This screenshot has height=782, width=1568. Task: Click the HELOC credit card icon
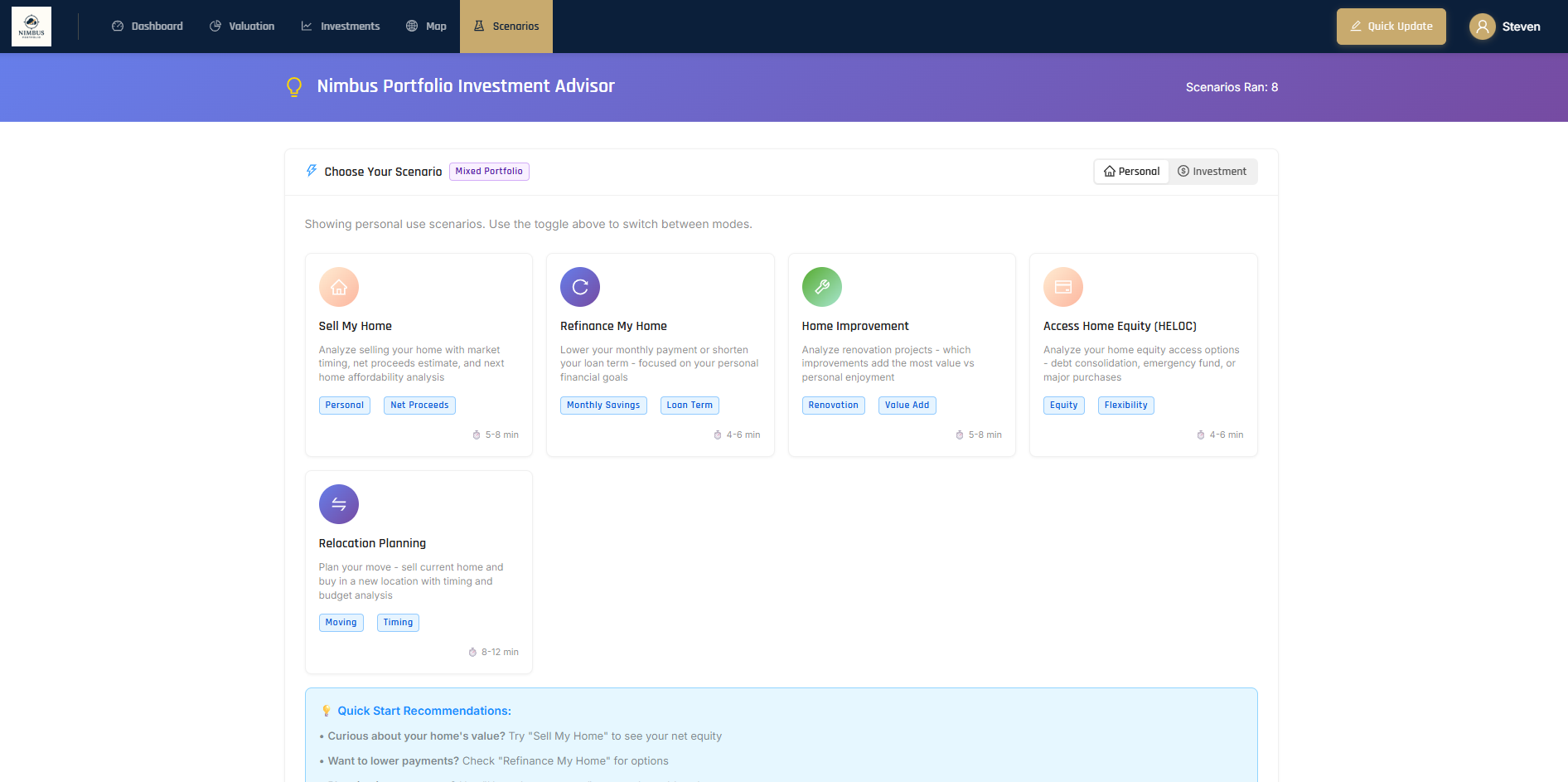coord(1062,287)
